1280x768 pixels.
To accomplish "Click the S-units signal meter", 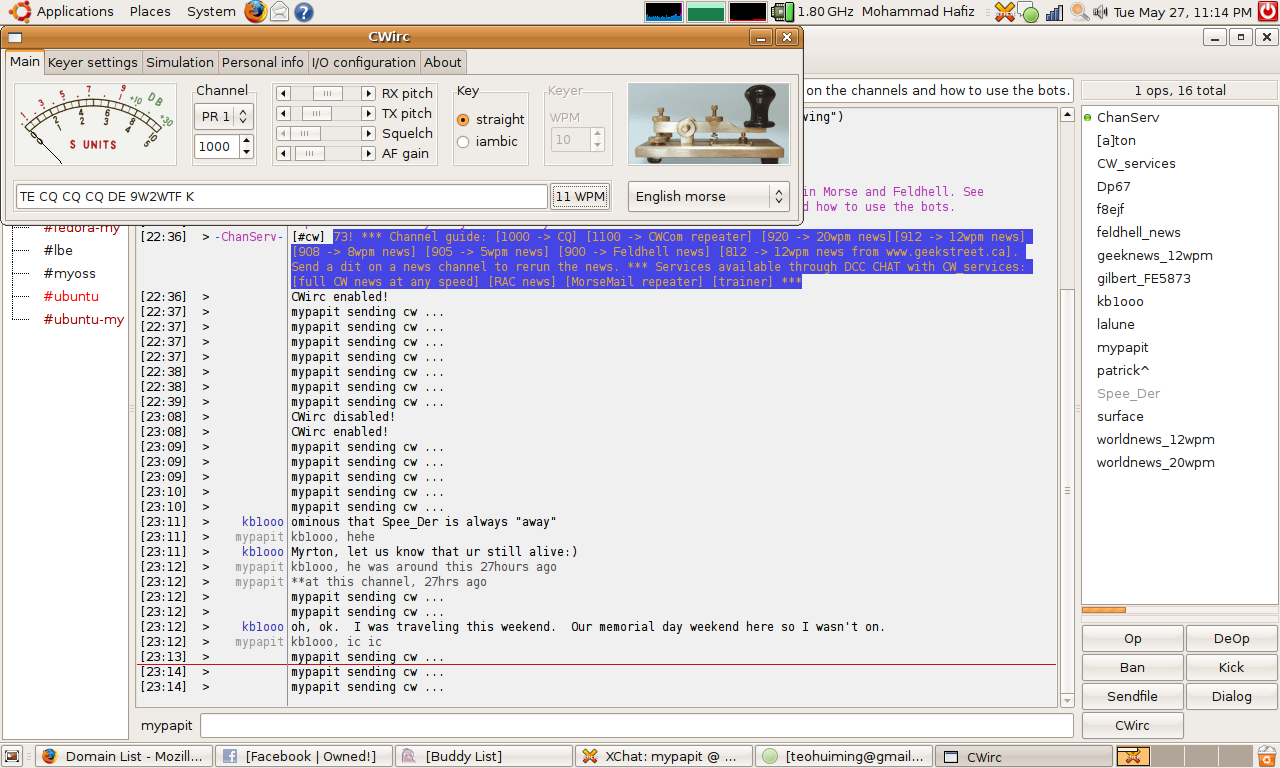I will [95, 124].
